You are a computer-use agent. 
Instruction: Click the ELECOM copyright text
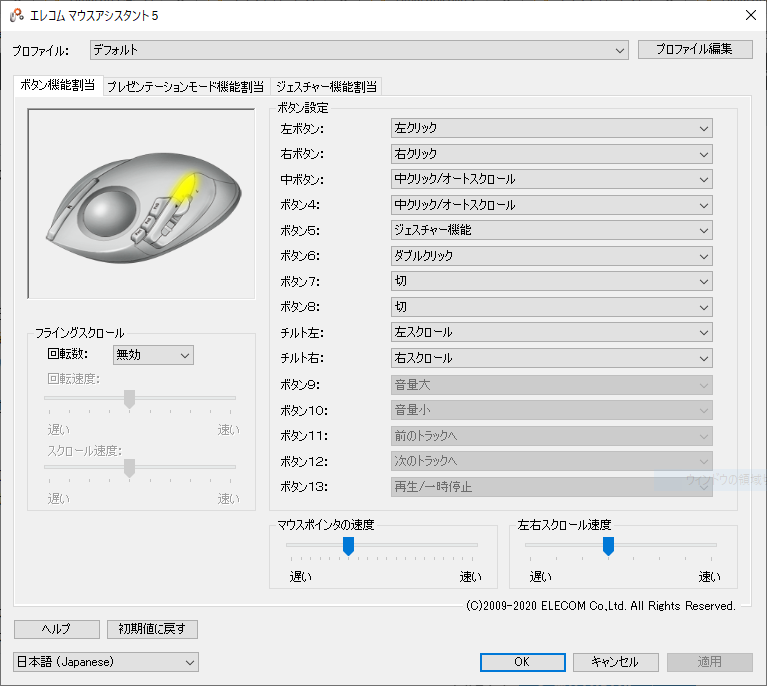click(601, 606)
